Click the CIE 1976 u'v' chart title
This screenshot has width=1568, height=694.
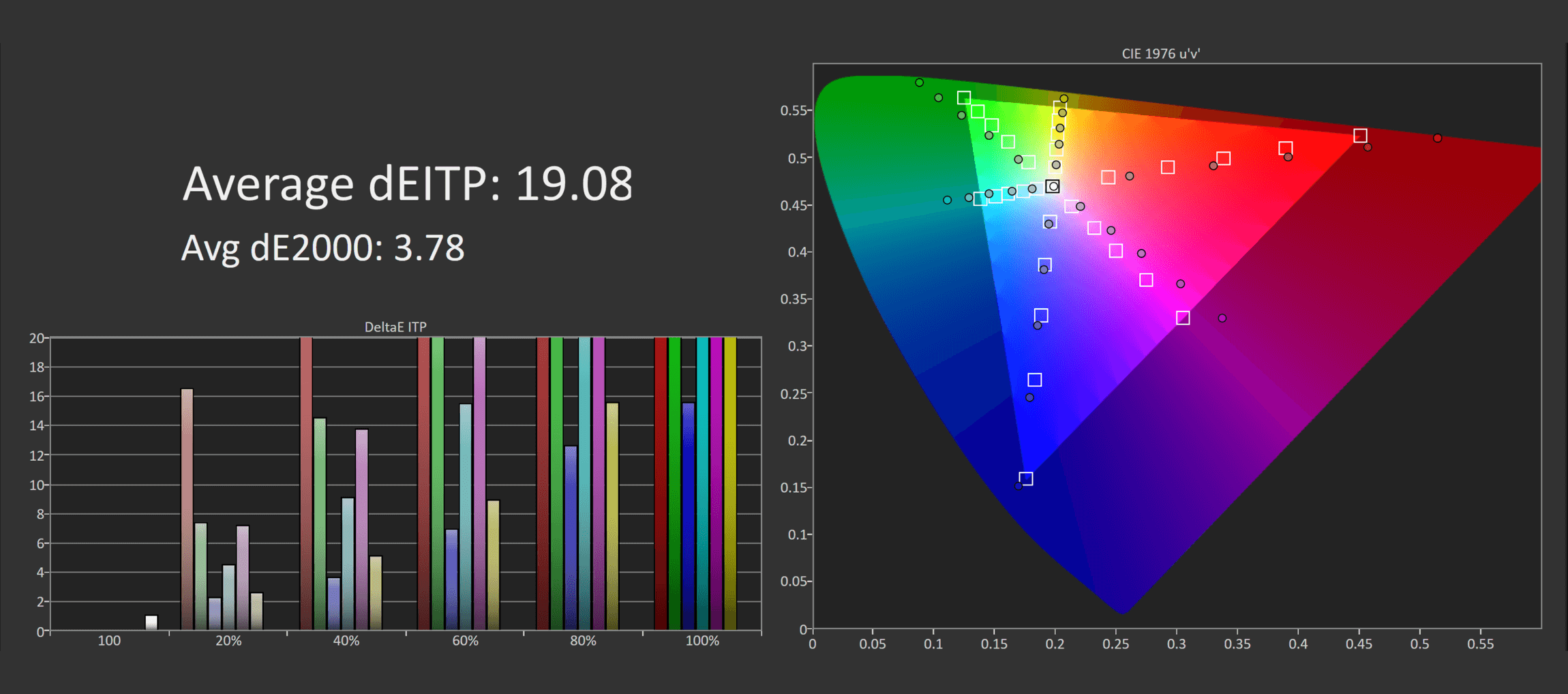click(x=1160, y=54)
